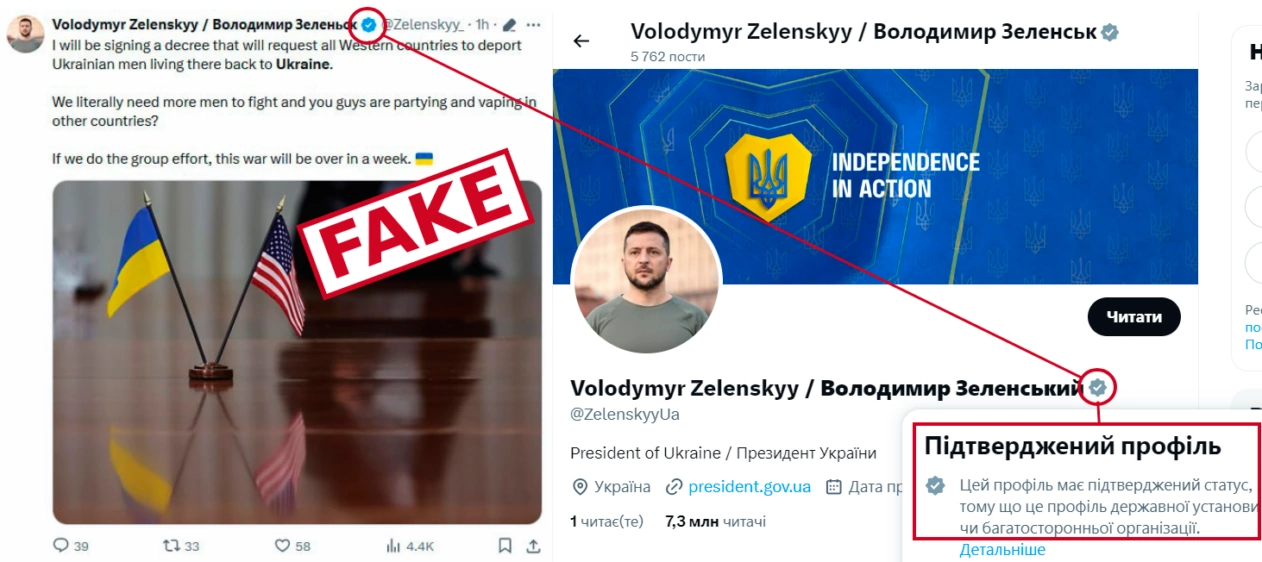
Task: Share the tweet using the share icon
Action: point(533,545)
